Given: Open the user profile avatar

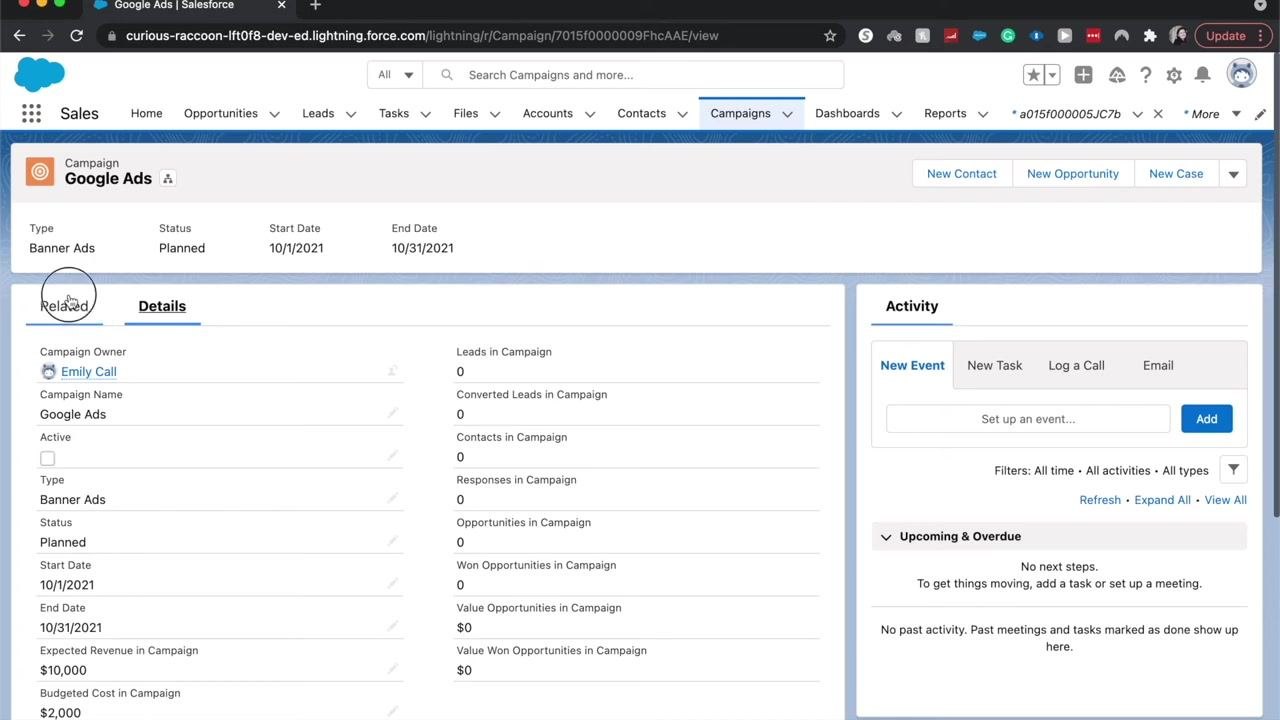Looking at the screenshot, I should 1241,74.
